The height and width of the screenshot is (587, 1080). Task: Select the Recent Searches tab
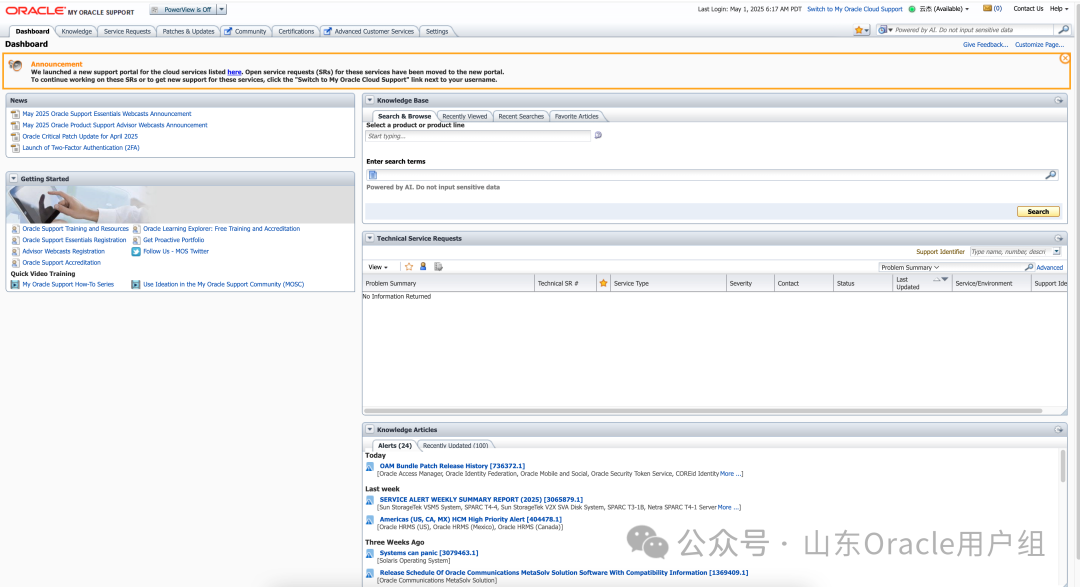tap(521, 116)
